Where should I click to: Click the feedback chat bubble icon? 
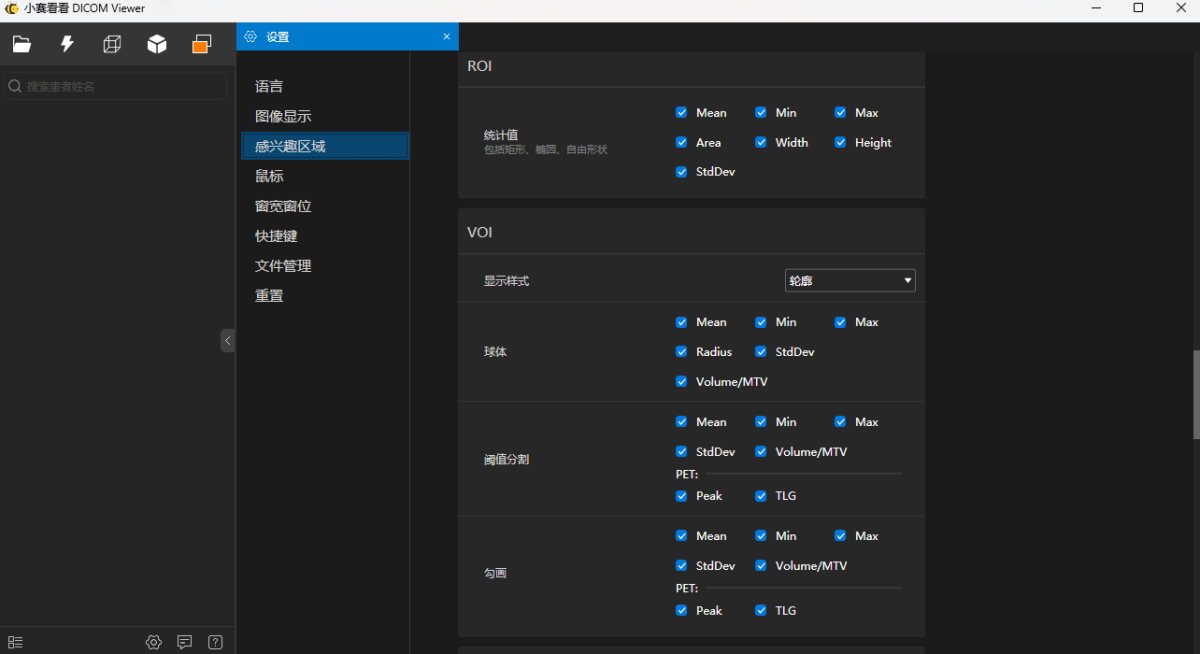tap(184, 642)
